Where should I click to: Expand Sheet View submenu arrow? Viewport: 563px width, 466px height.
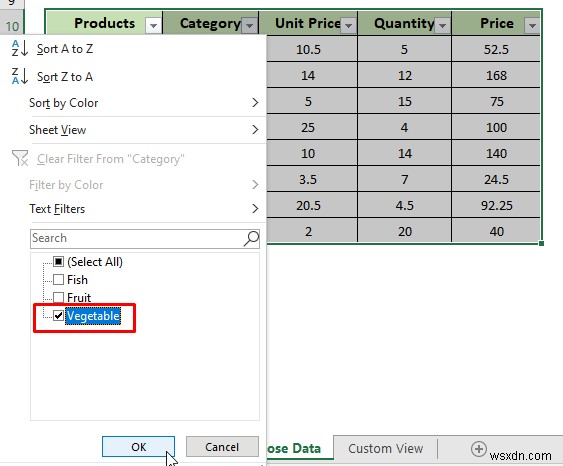(x=255, y=129)
